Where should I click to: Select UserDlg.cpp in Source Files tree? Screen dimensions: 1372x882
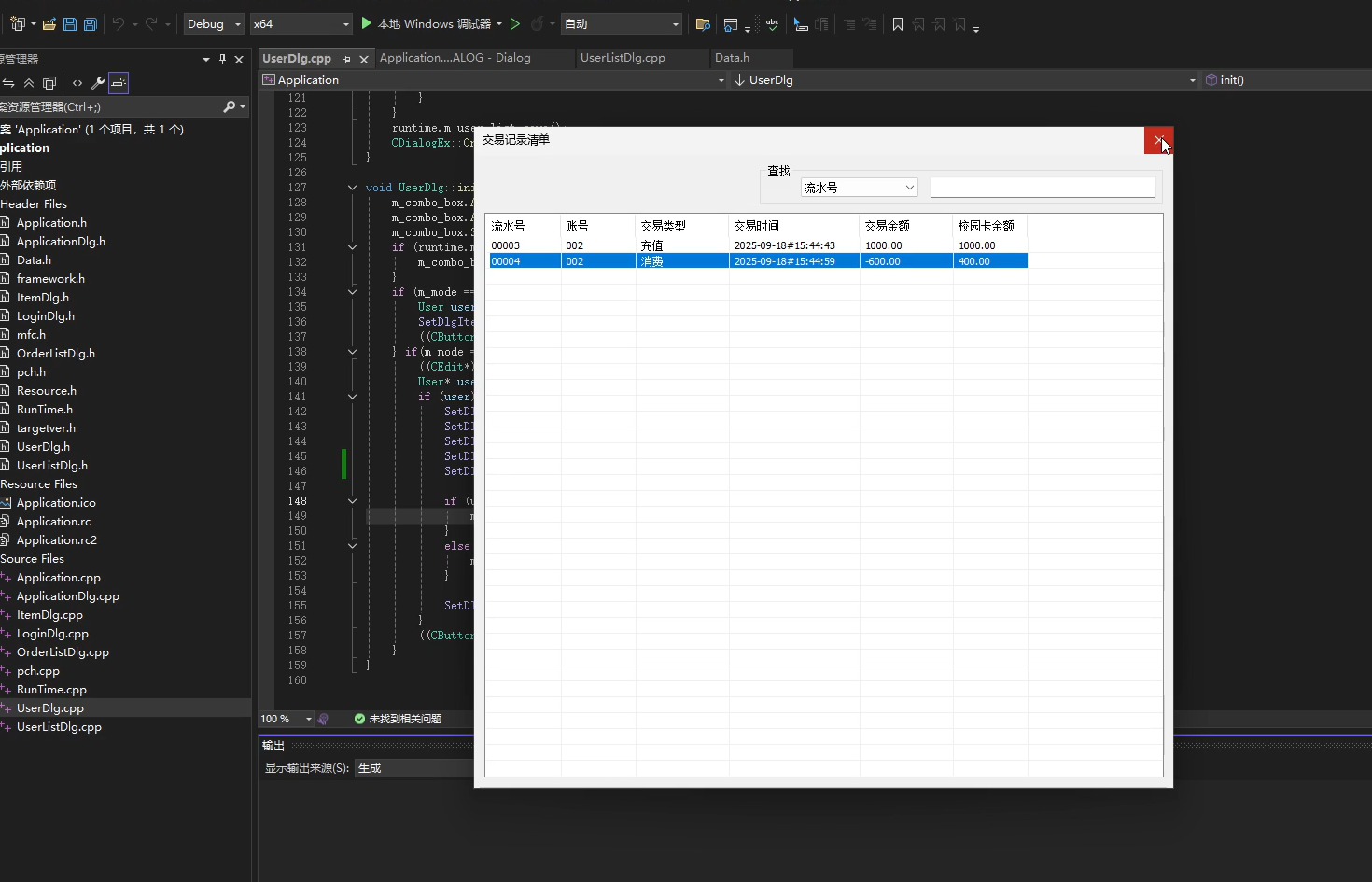50,707
